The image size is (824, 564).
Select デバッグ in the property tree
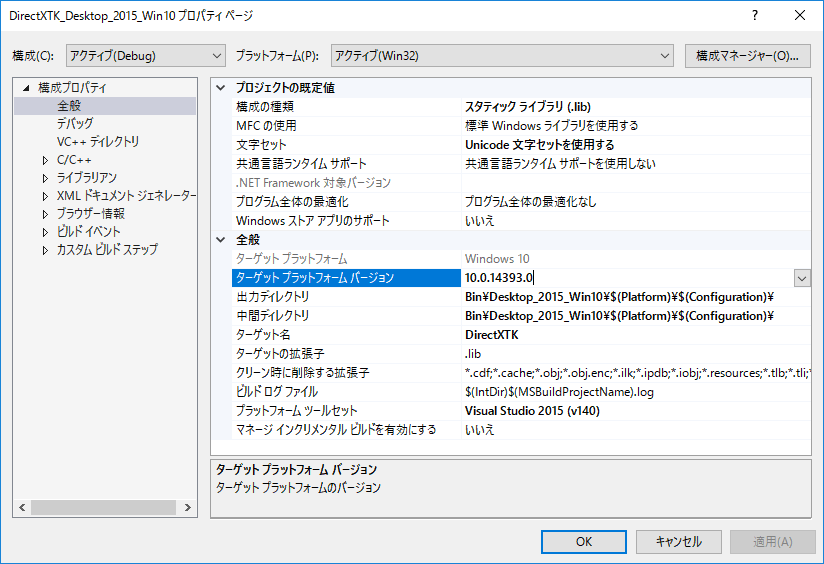[75, 124]
